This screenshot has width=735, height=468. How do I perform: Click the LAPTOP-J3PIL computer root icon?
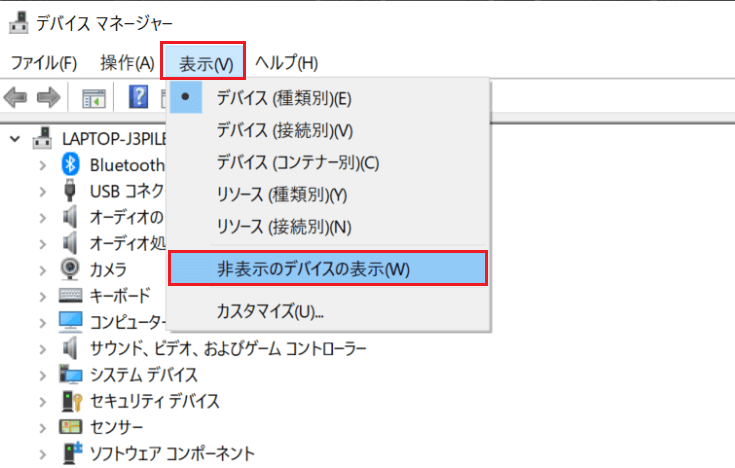pos(42,138)
